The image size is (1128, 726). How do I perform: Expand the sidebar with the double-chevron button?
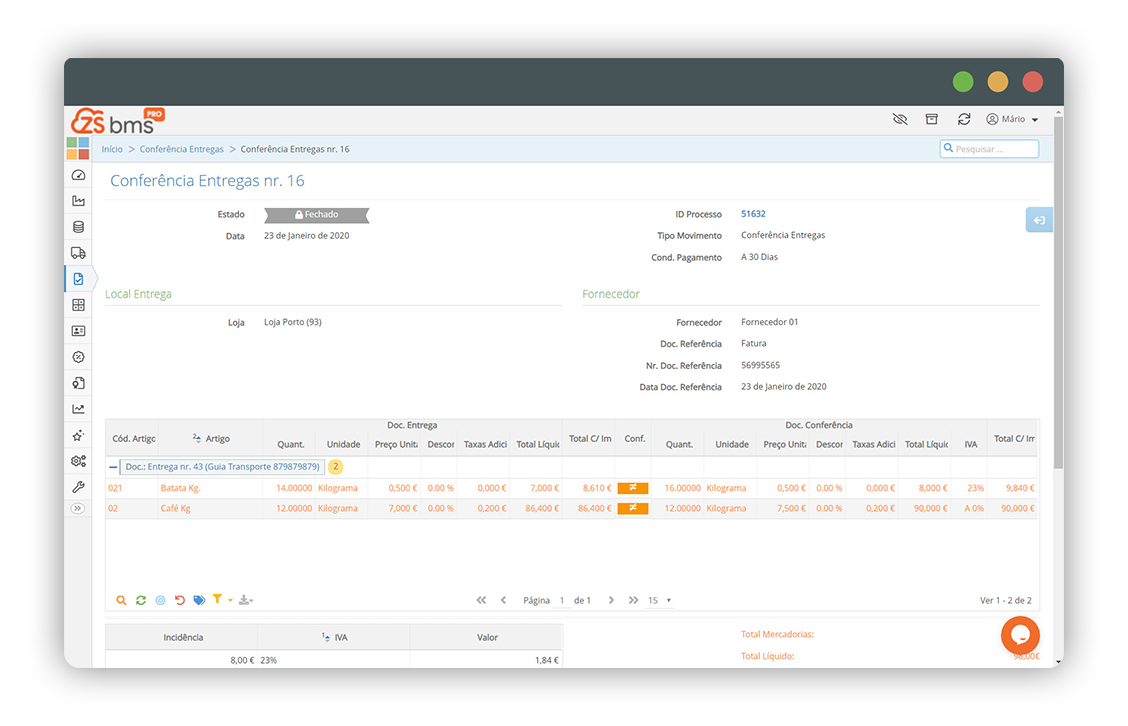[x=78, y=509]
